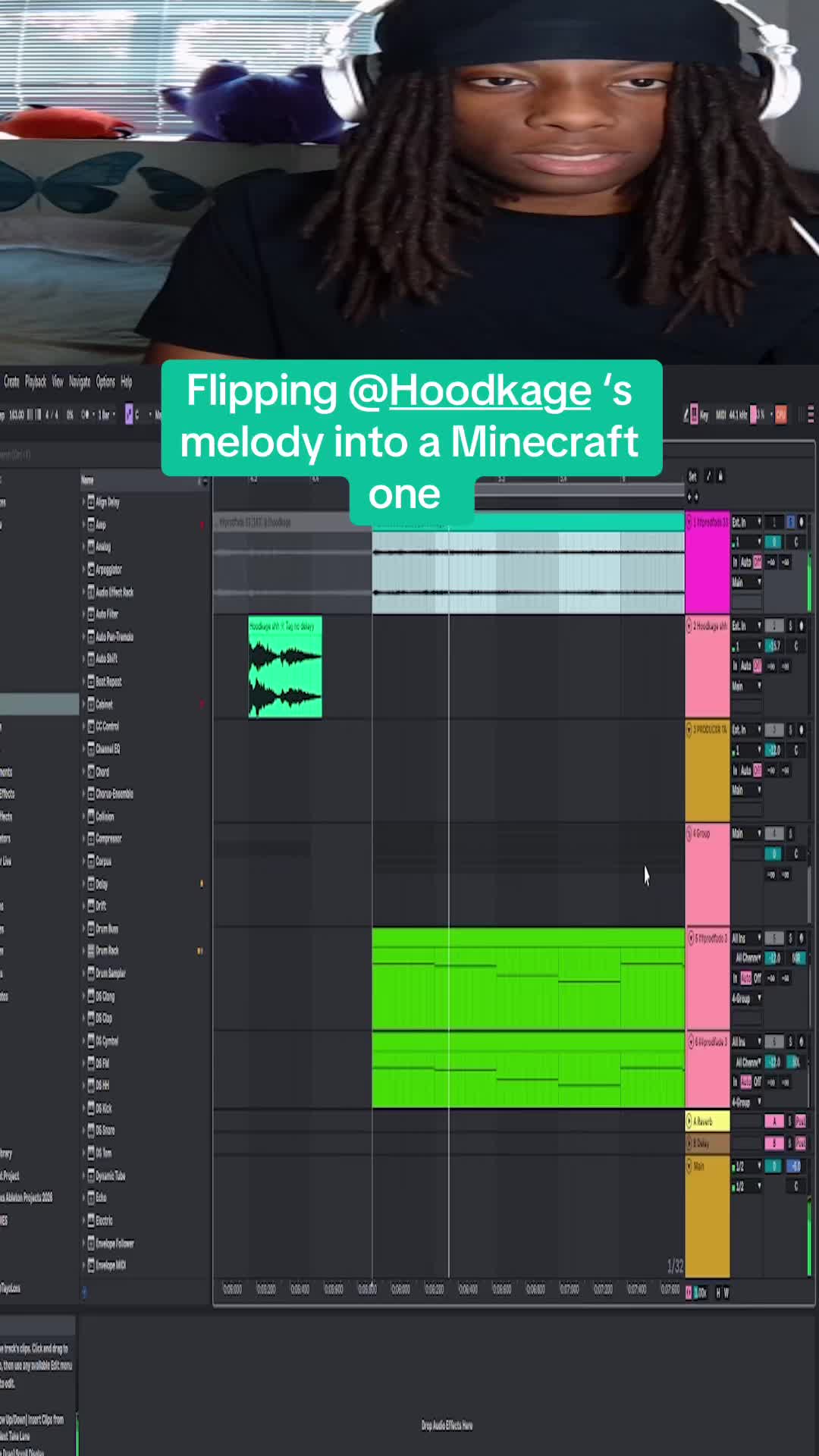Open the Options menu
Viewport: 819px width, 1456px height.
105,381
